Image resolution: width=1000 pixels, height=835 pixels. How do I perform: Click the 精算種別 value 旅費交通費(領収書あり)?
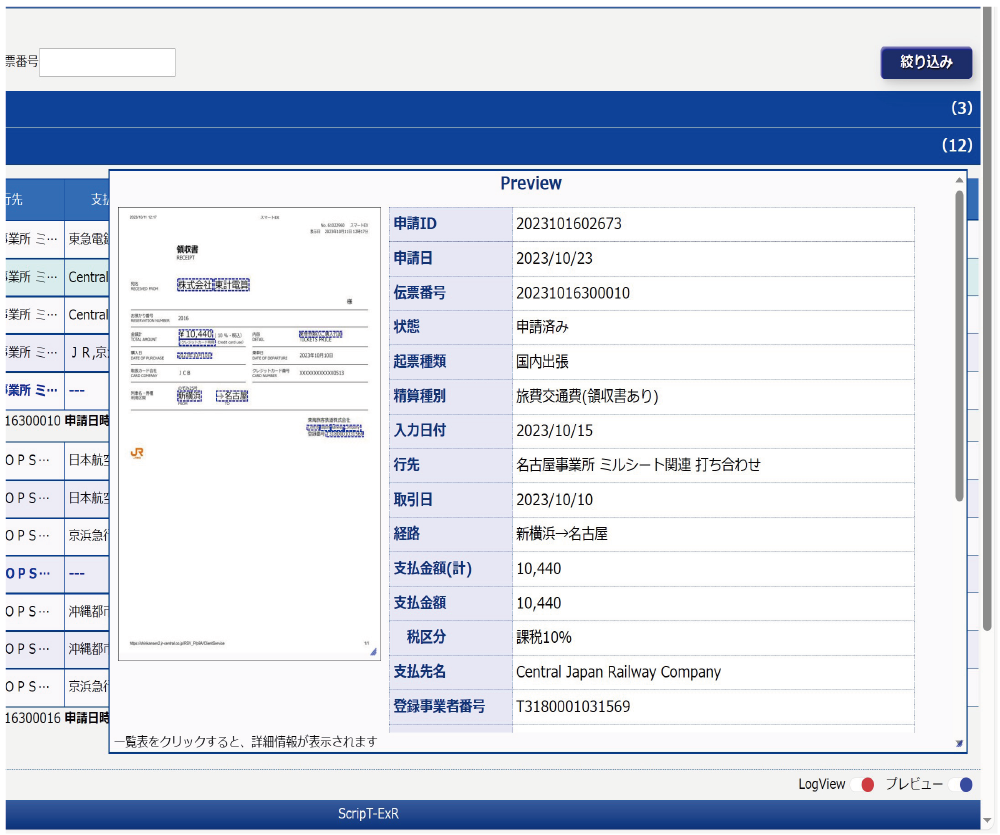587,396
